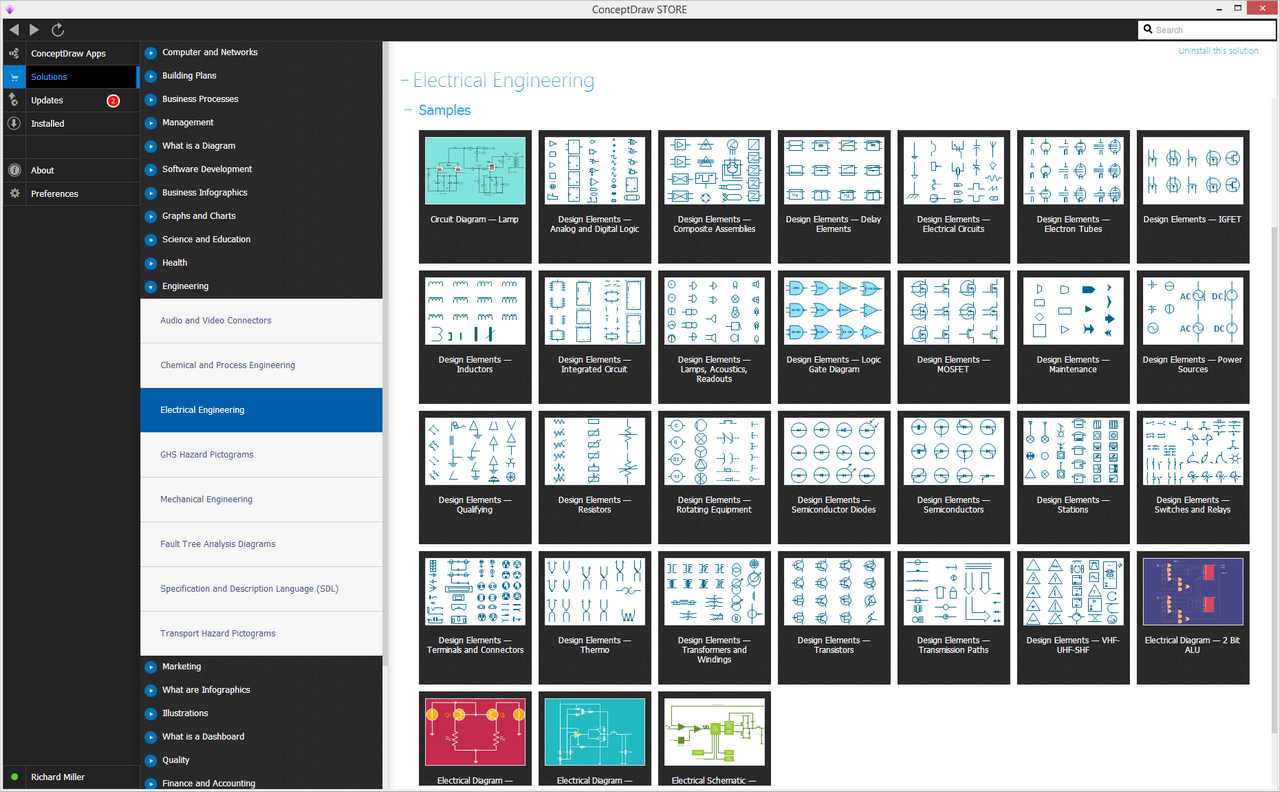Open the Electron Tubes sample
This screenshot has height=792, width=1280.
pos(1073,197)
